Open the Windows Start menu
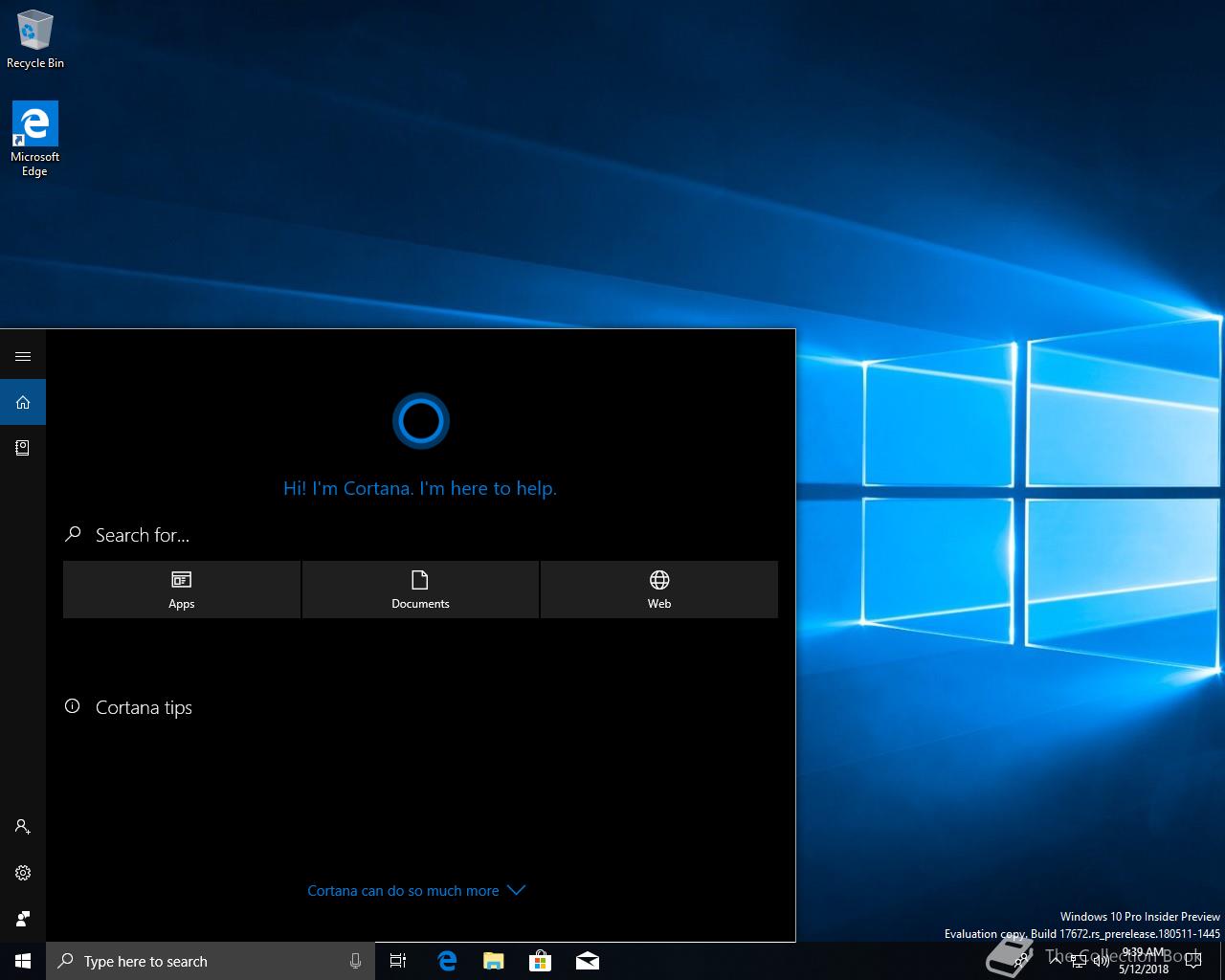The width and height of the screenshot is (1225, 980). coord(23,961)
